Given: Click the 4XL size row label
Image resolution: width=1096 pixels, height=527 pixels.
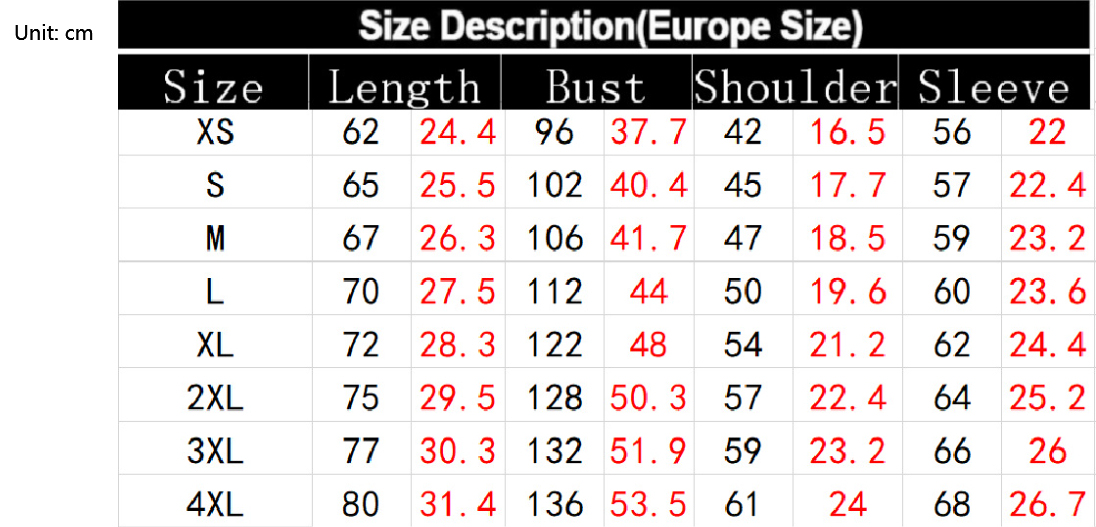Looking at the screenshot, I should point(215,504).
